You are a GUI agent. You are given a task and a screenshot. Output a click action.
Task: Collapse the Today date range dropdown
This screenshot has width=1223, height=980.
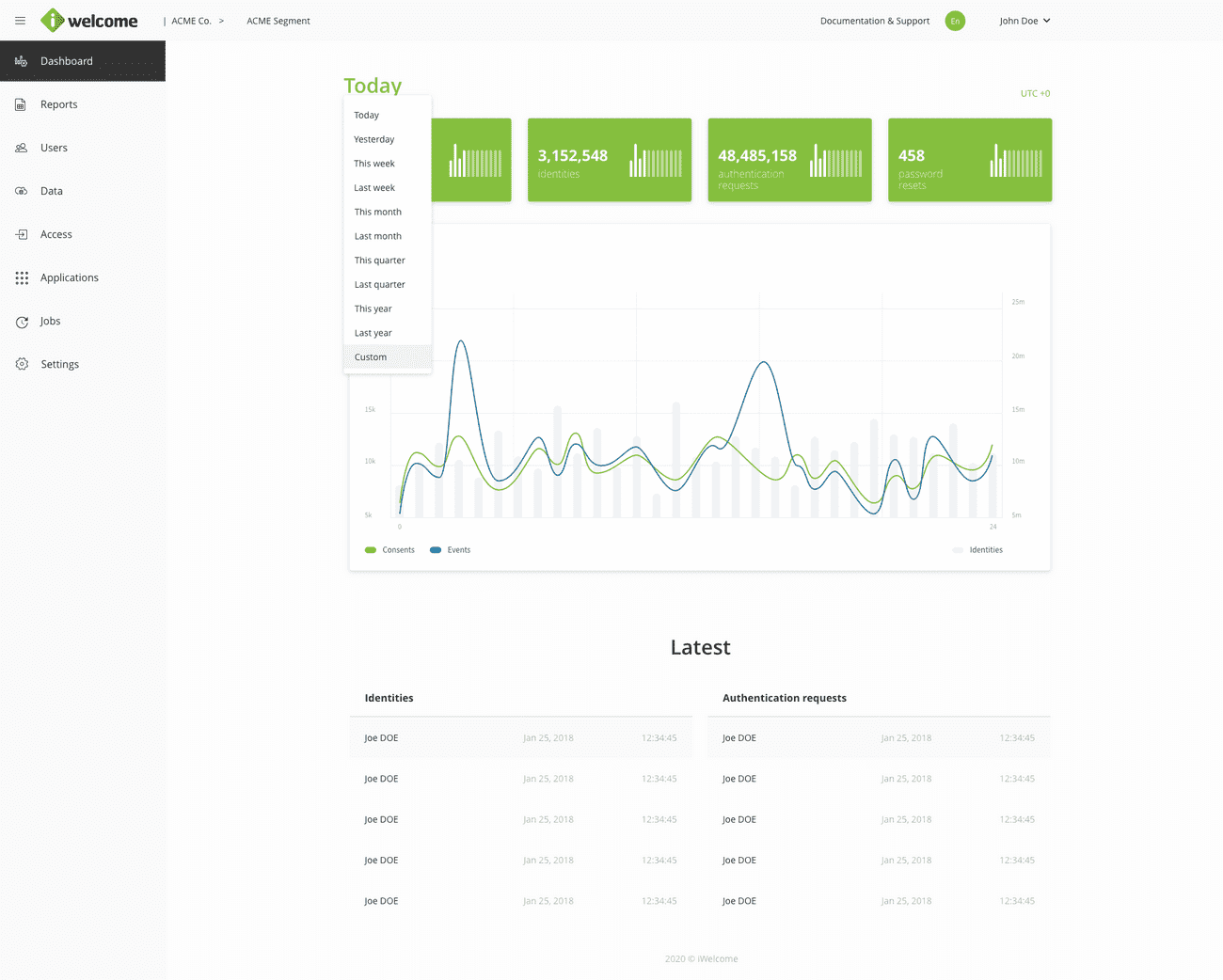pos(373,86)
